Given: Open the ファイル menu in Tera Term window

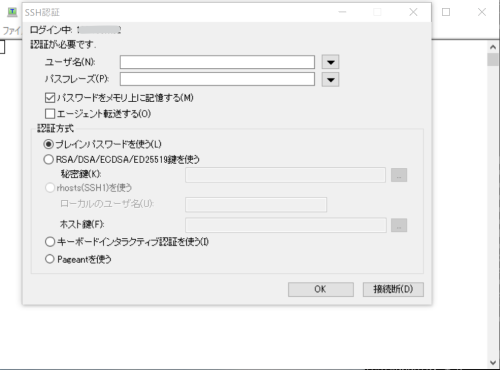Looking at the screenshot, I should pos(12,31).
